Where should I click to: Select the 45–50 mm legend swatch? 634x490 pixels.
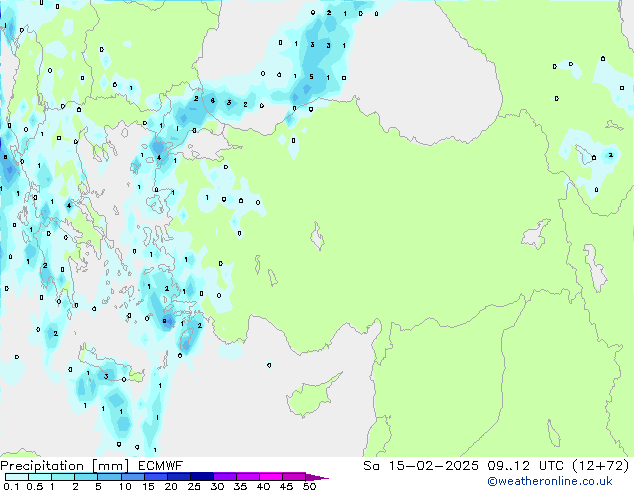(294, 477)
